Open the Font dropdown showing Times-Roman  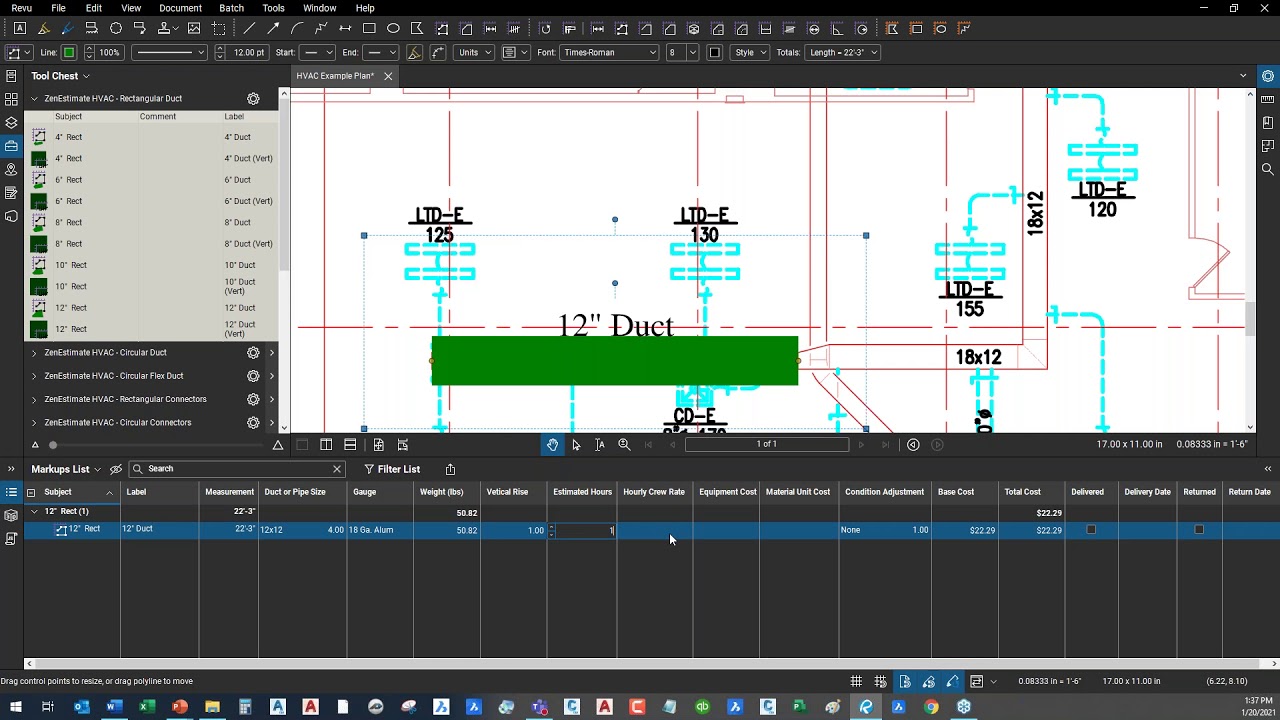tap(609, 52)
